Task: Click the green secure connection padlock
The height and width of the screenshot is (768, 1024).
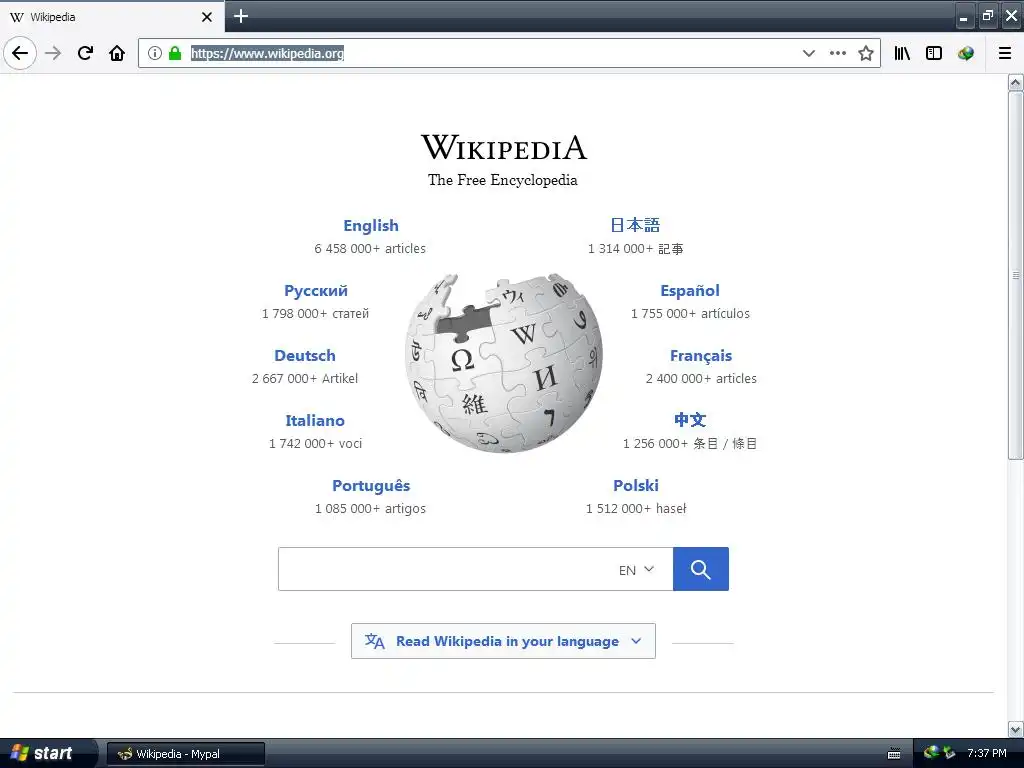Action: pyautogui.click(x=175, y=53)
